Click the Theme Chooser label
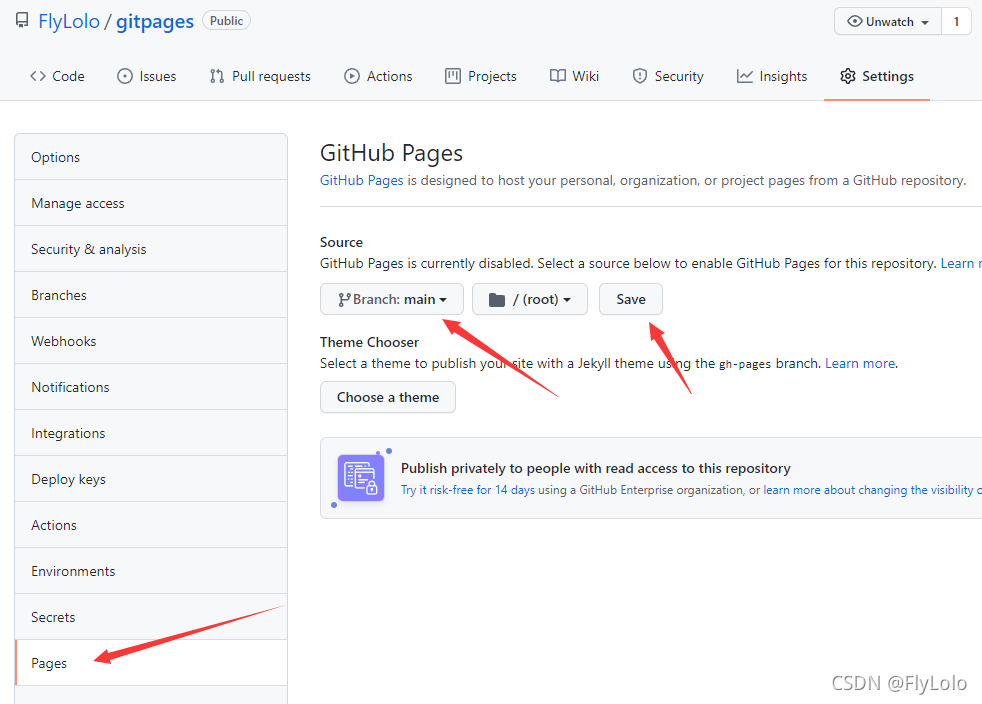 [x=370, y=343]
